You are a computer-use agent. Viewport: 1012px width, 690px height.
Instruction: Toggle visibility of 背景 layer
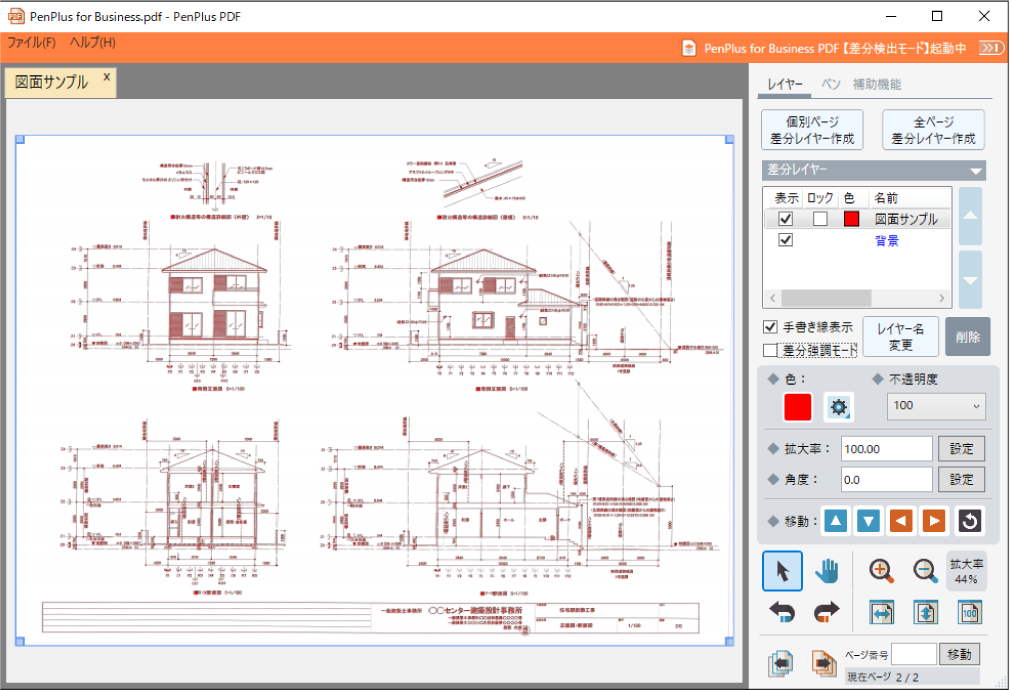(785, 240)
